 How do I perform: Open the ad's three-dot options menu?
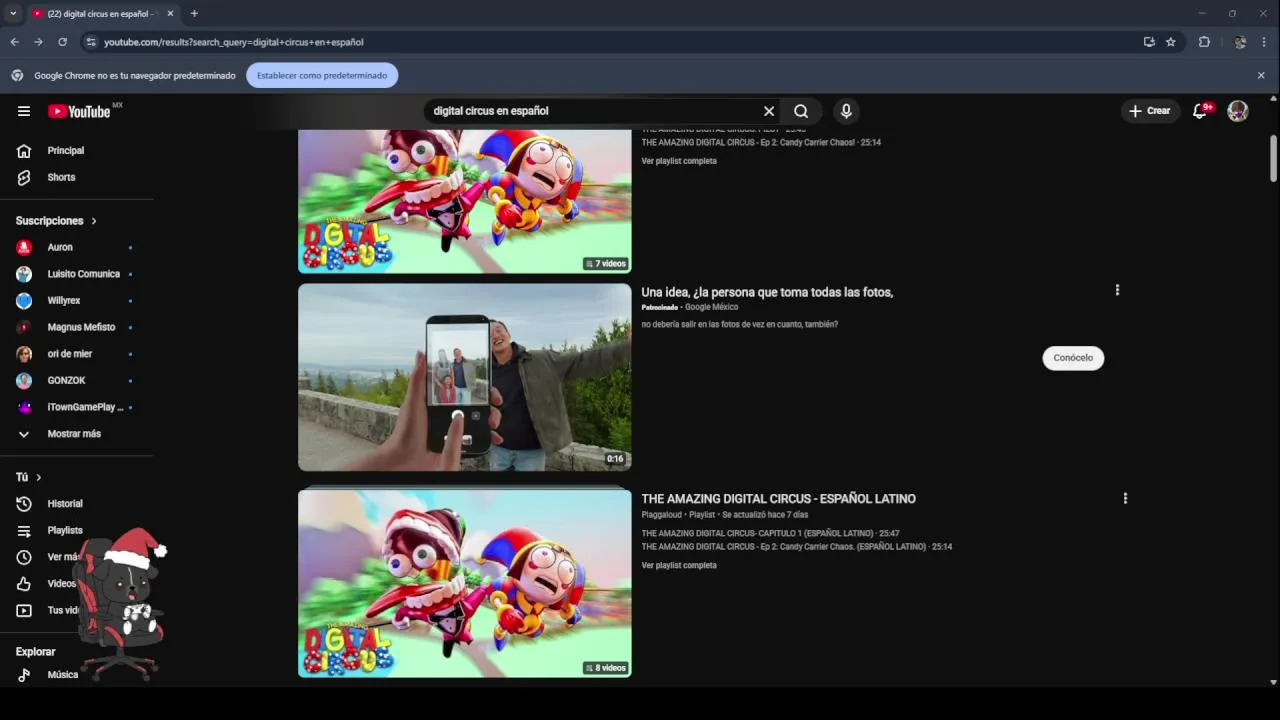pyautogui.click(x=1117, y=290)
